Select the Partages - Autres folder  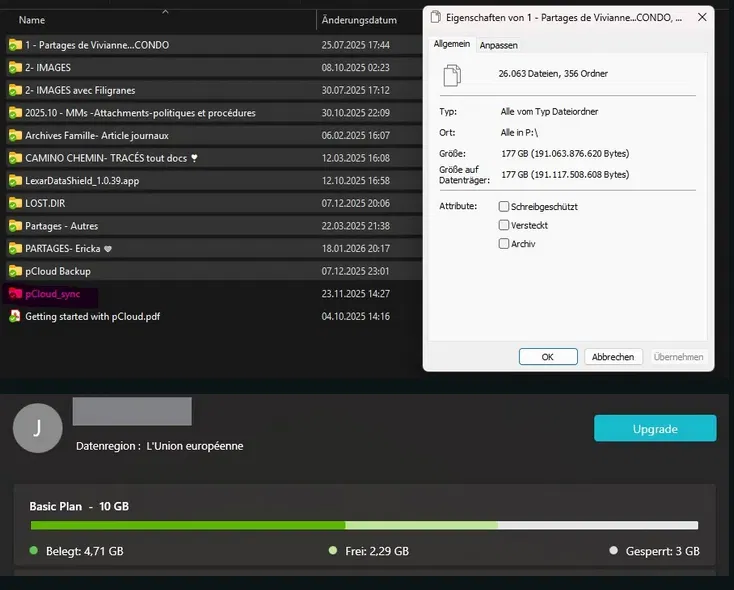click(x=61, y=226)
